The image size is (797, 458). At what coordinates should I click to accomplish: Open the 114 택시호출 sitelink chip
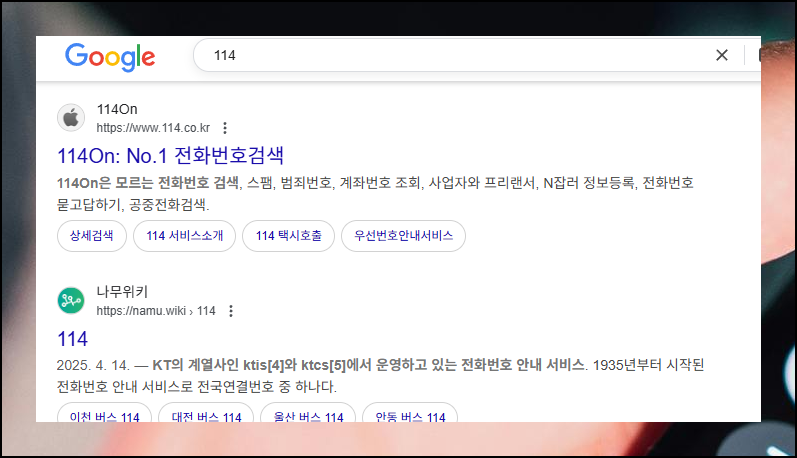coord(288,236)
